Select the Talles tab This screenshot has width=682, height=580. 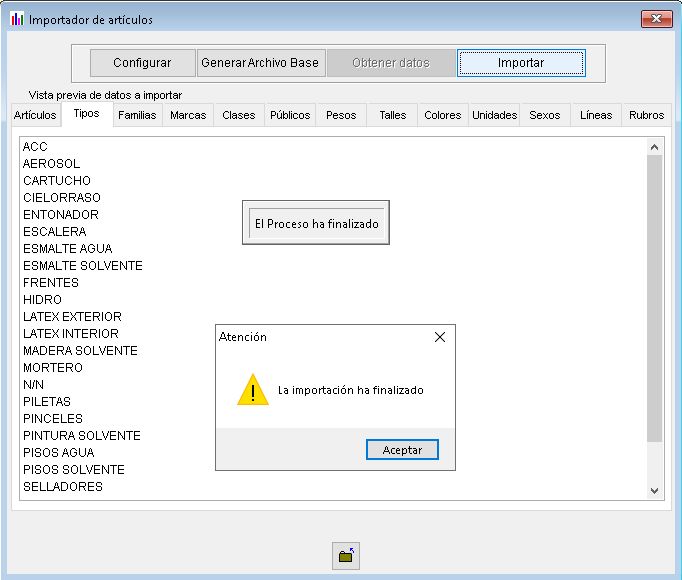pos(393,115)
